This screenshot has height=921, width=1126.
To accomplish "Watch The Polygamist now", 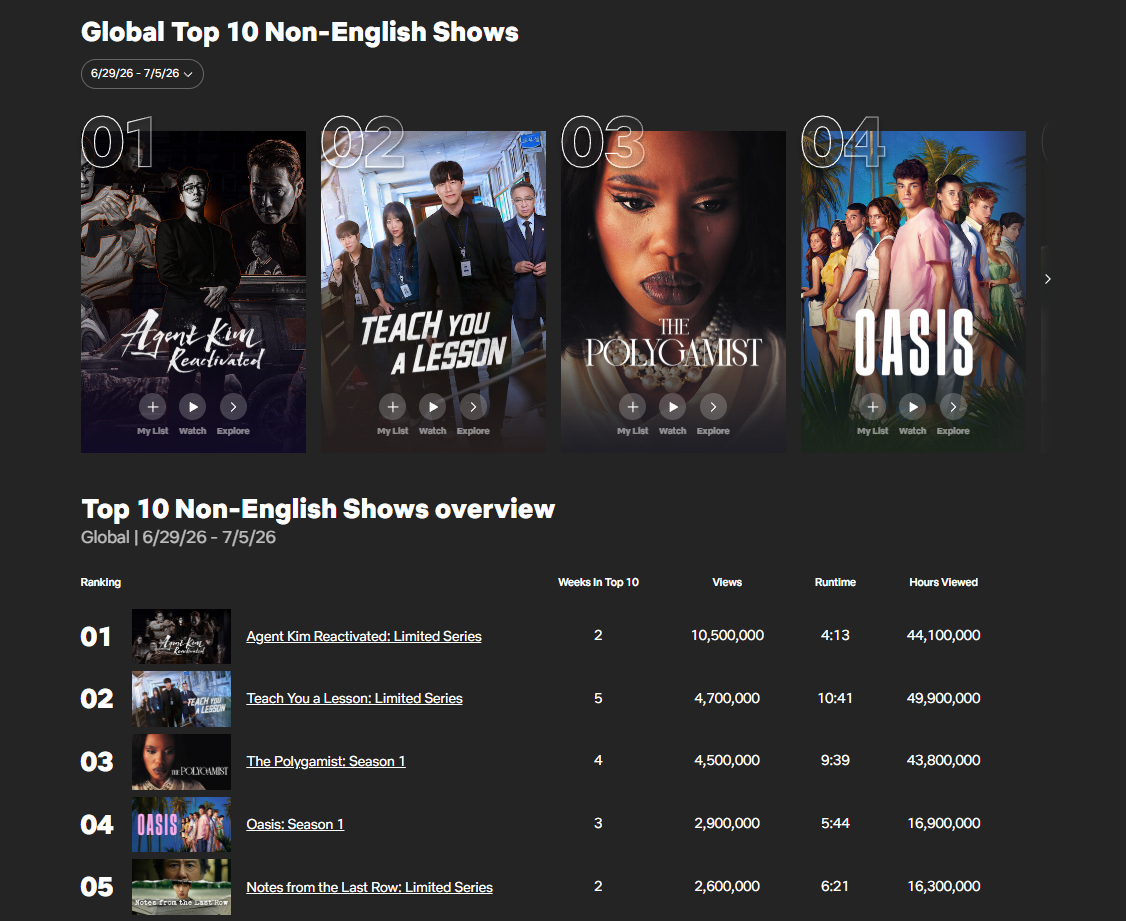I will coord(672,407).
